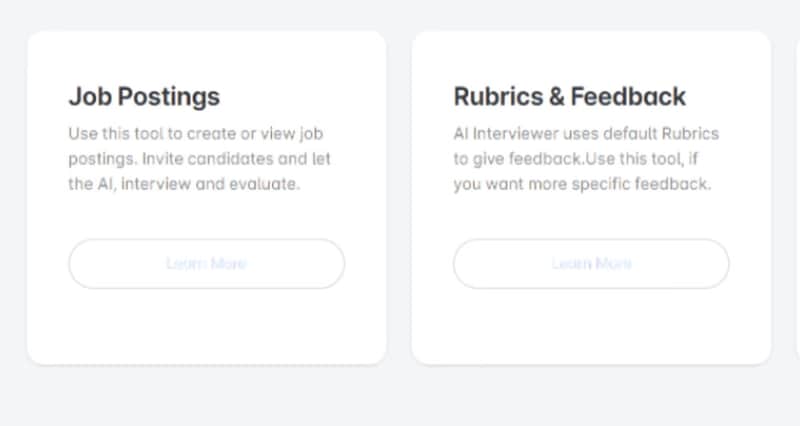This screenshot has width=800, height=426.
Task: Select the Job Postings heading
Action: pyautogui.click(x=144, y=97)
